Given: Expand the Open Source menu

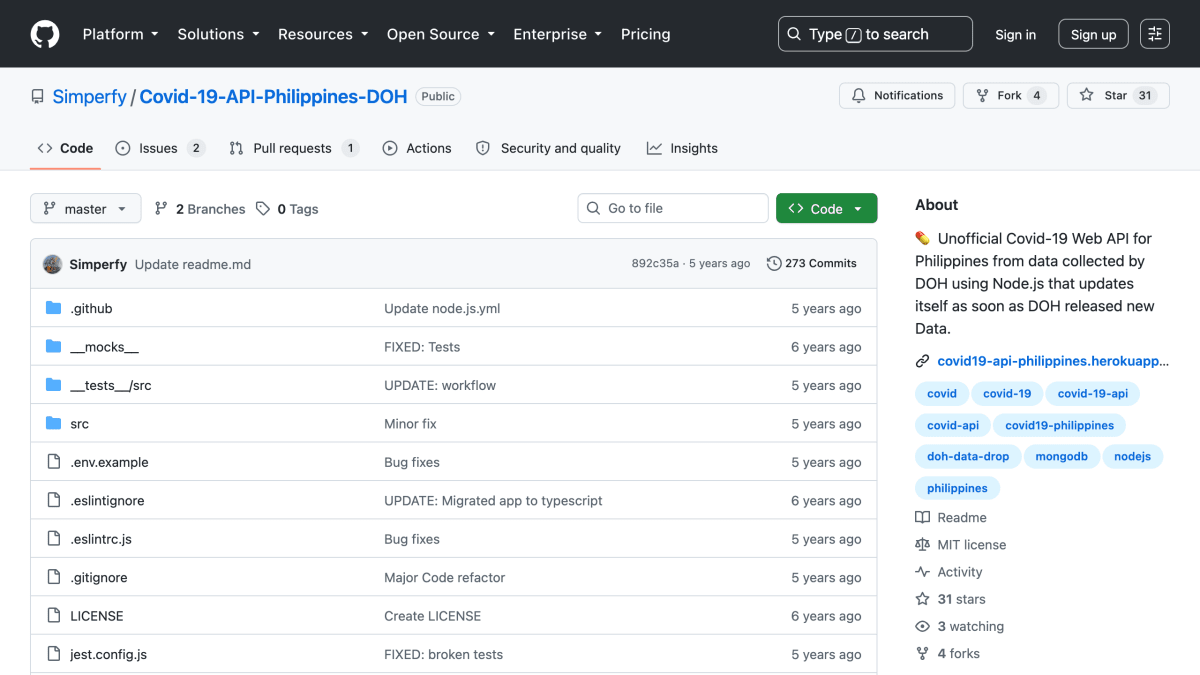Looking at the screenshot, I should tap(441, 34).
